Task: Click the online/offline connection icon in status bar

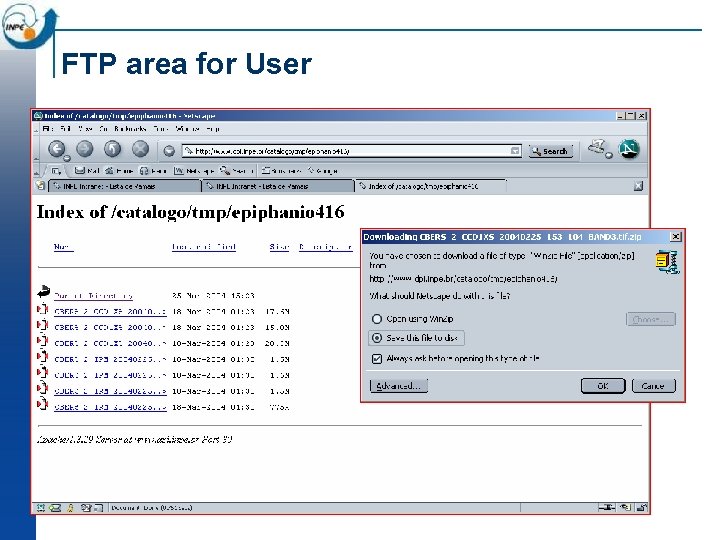Action: coord(607,507)
